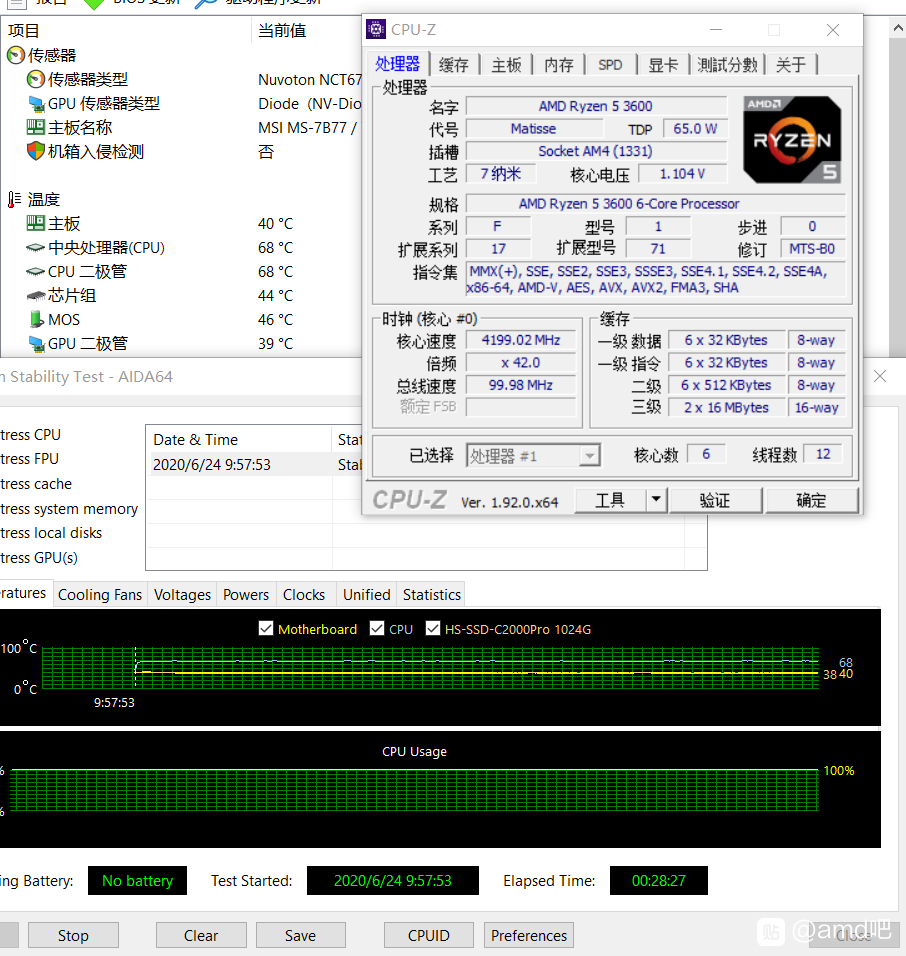Click the Save button

click(301, 935)
